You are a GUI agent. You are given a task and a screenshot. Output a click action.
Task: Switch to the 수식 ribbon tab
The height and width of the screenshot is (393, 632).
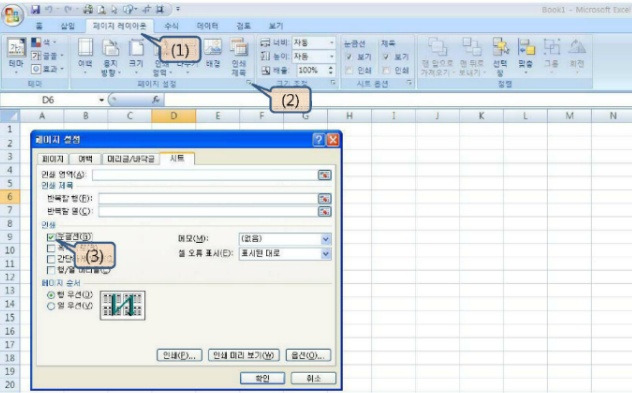pos(171,26)
